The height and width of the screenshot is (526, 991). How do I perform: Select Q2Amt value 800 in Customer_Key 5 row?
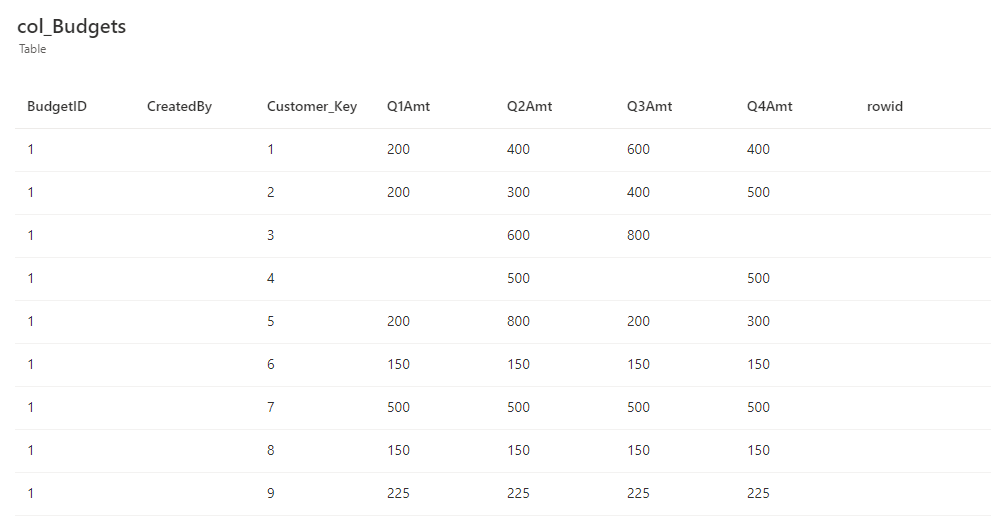[x=518, y=321]
